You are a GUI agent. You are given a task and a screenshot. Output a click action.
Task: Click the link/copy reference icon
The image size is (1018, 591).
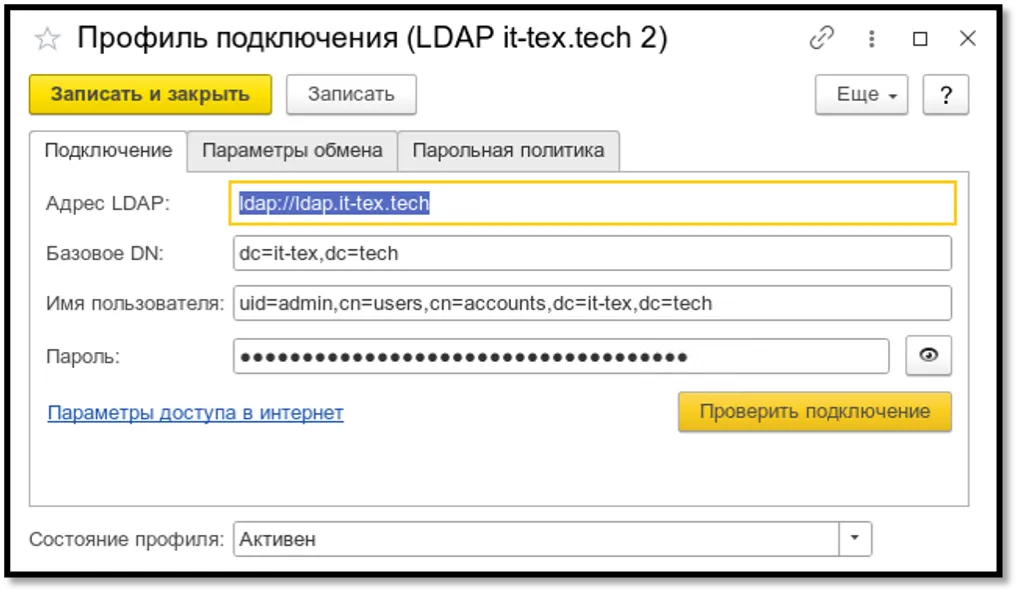822,38
